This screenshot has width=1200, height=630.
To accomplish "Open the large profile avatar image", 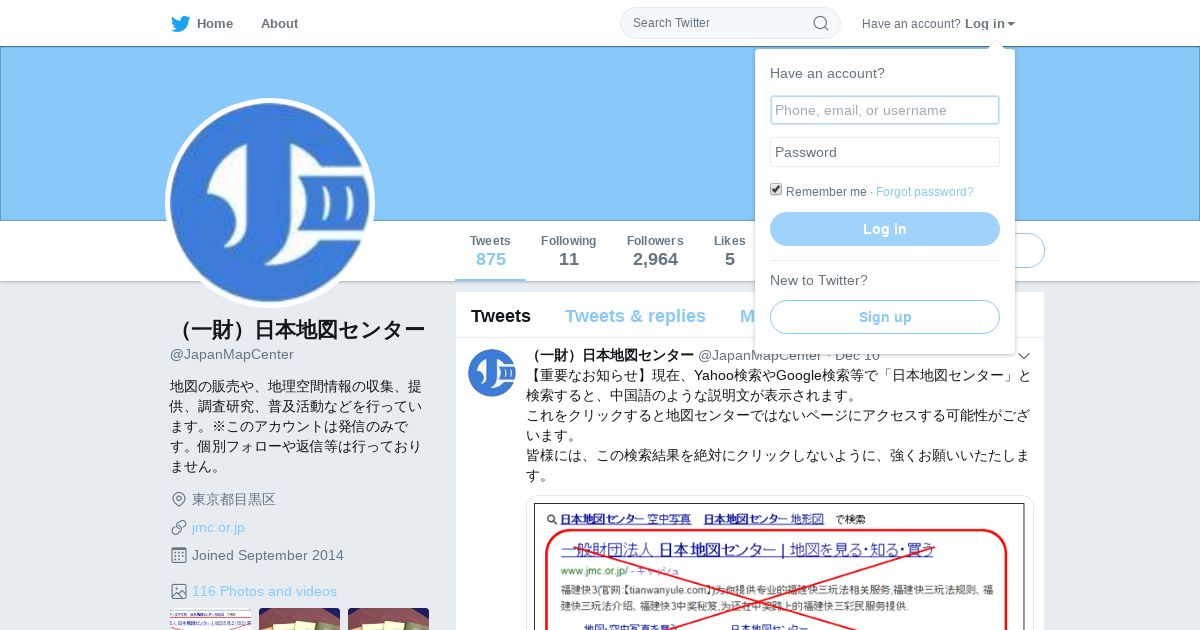I will tap(270, 203).
